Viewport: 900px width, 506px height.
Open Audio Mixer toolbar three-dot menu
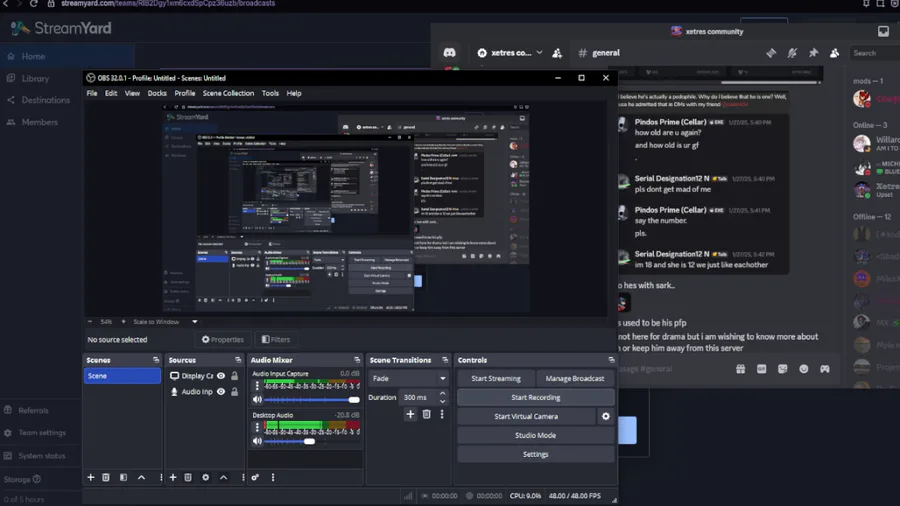click(273, 477)
